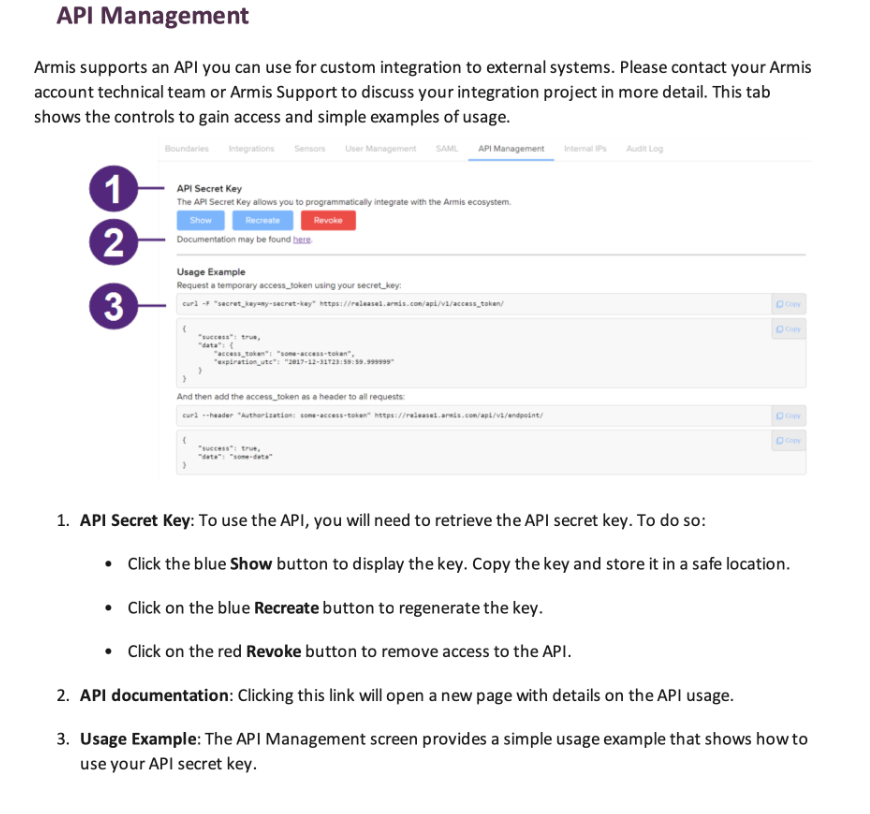This screenshot has width=870, height=814.
Task: Click Copy icon for the Authorization header curl
Action: 788,416
